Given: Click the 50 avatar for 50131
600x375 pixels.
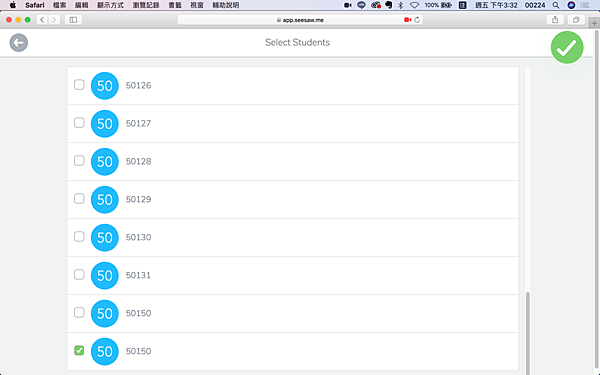Looking at the screenshot, I should point(104,276).
